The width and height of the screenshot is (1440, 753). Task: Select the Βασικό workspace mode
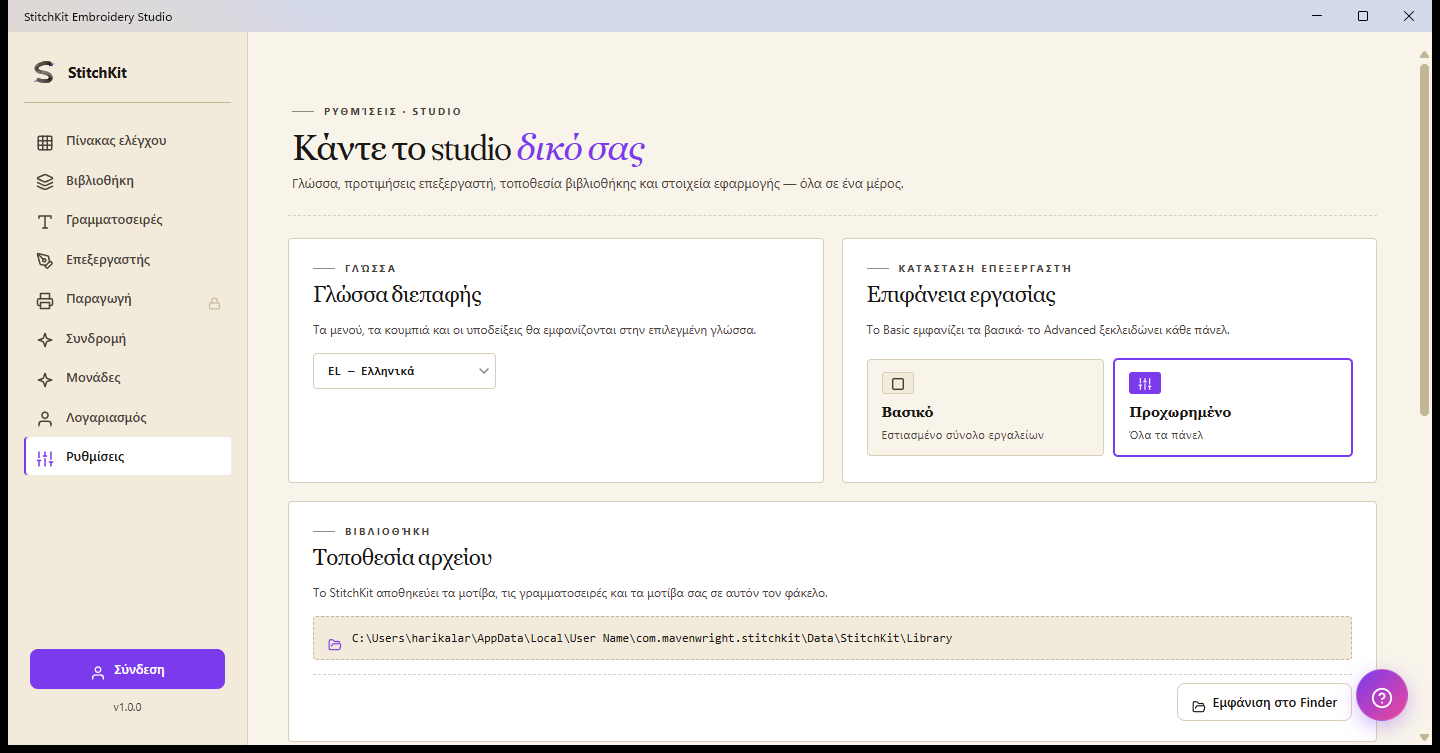click(x=985, y=408)
